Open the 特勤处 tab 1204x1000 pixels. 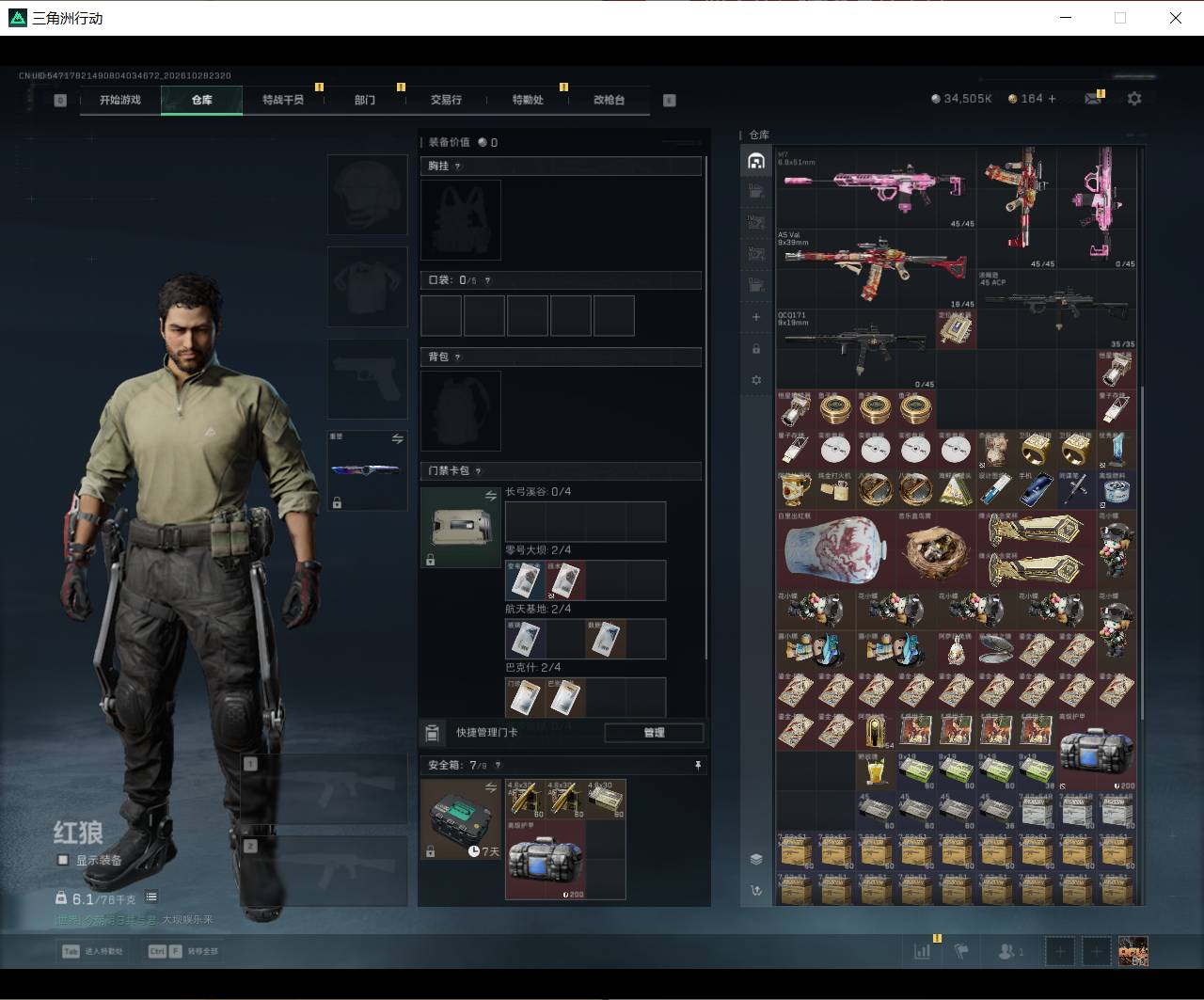[x=528, y=100]
